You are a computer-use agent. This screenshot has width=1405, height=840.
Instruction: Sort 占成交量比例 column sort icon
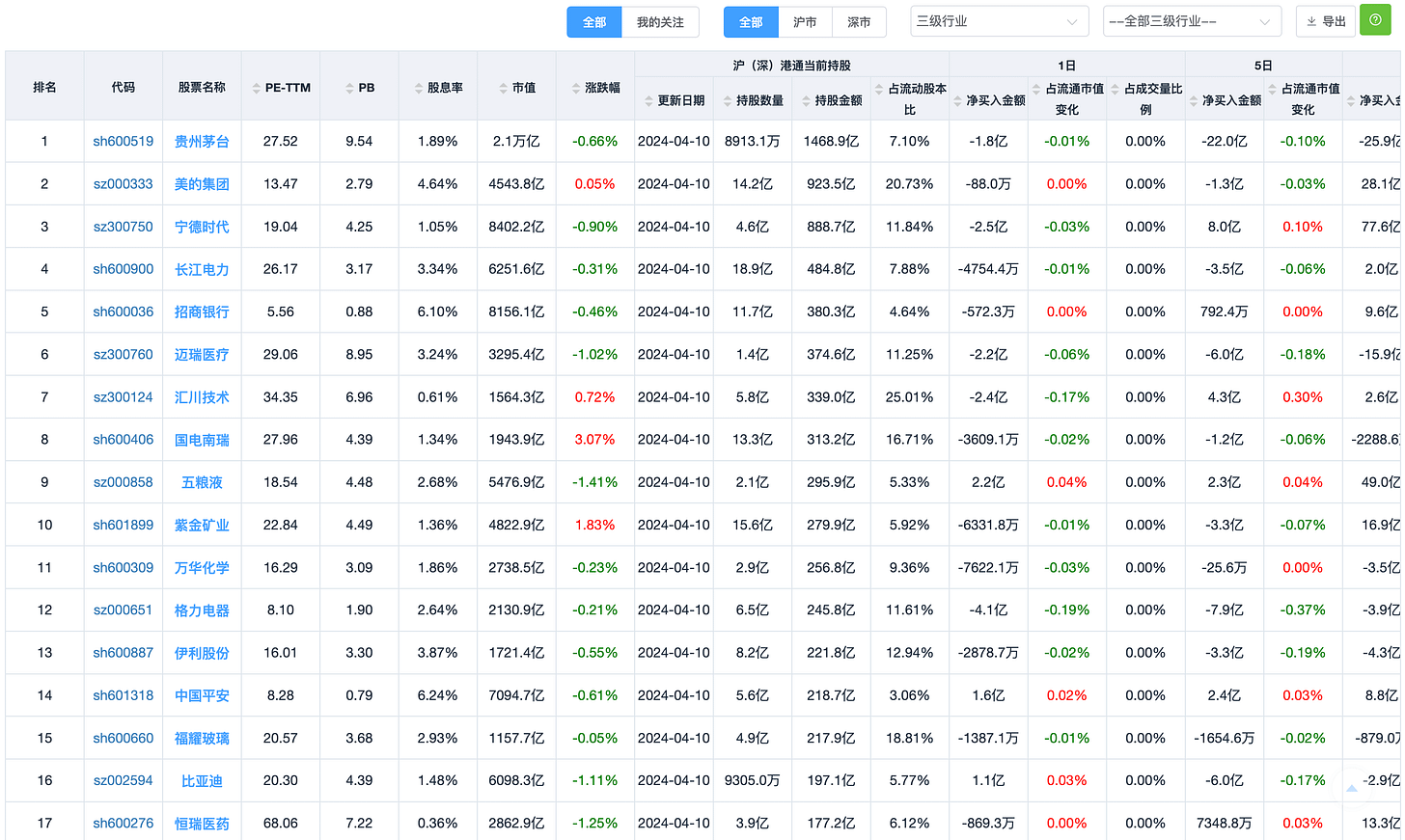[1115, 89]
